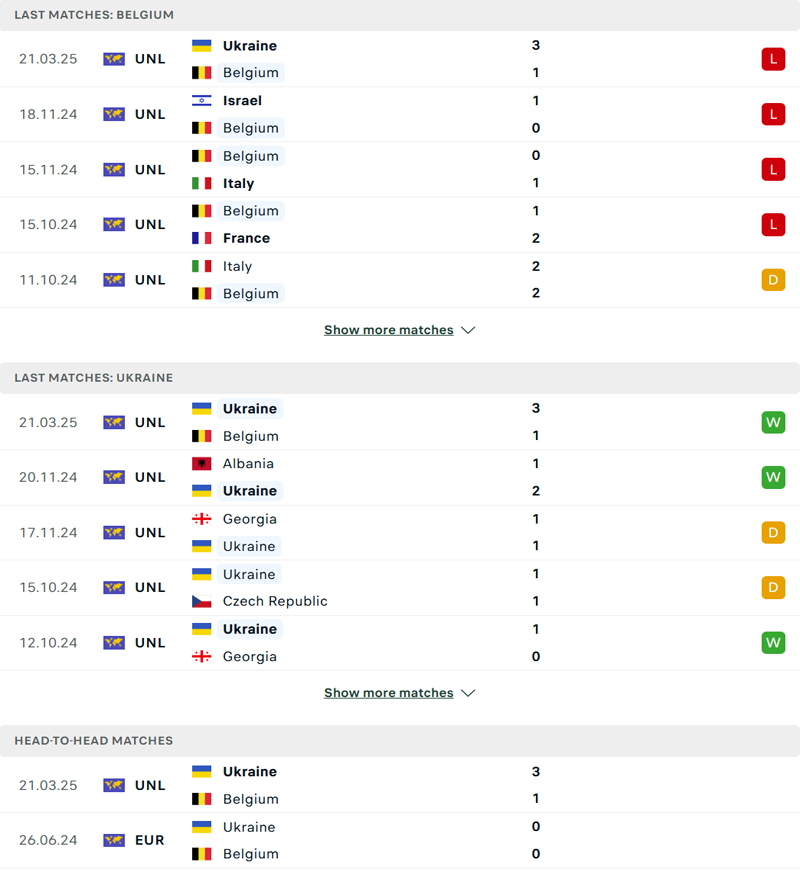Viewport: 800px width, 870px height.
Task: Click UNL competition icon for 21.03.25 Belgium match
Action: pyautogui.click(x=114, y=59)
